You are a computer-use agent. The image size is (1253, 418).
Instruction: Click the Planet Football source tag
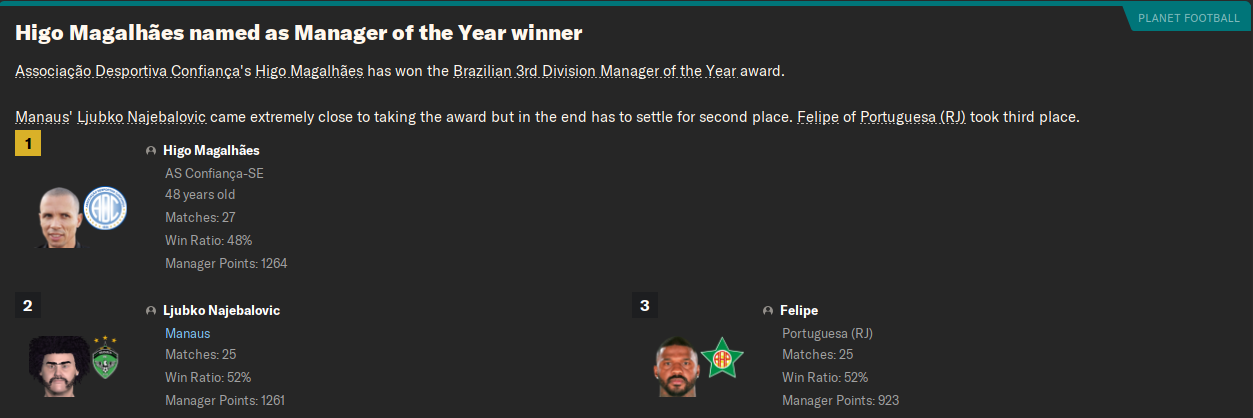tap(1188, 18)
